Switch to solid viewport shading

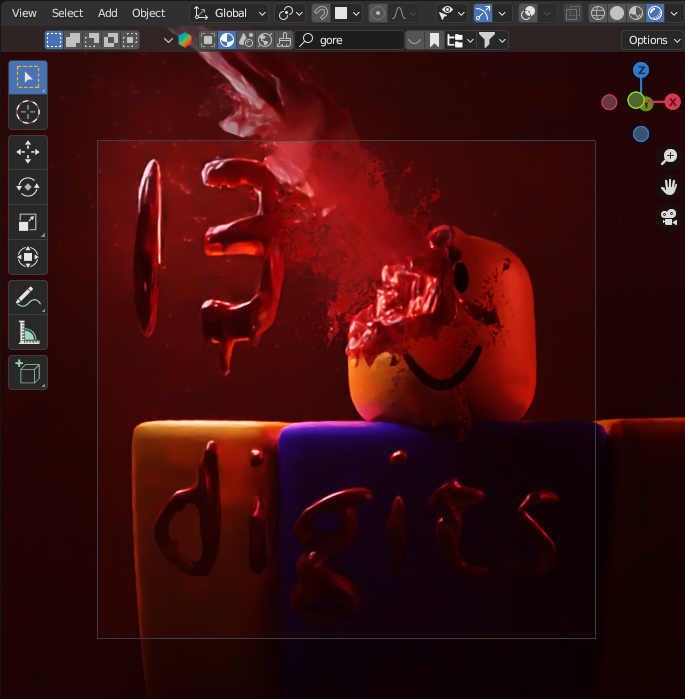pyautogui.click(x=617, y=13)
